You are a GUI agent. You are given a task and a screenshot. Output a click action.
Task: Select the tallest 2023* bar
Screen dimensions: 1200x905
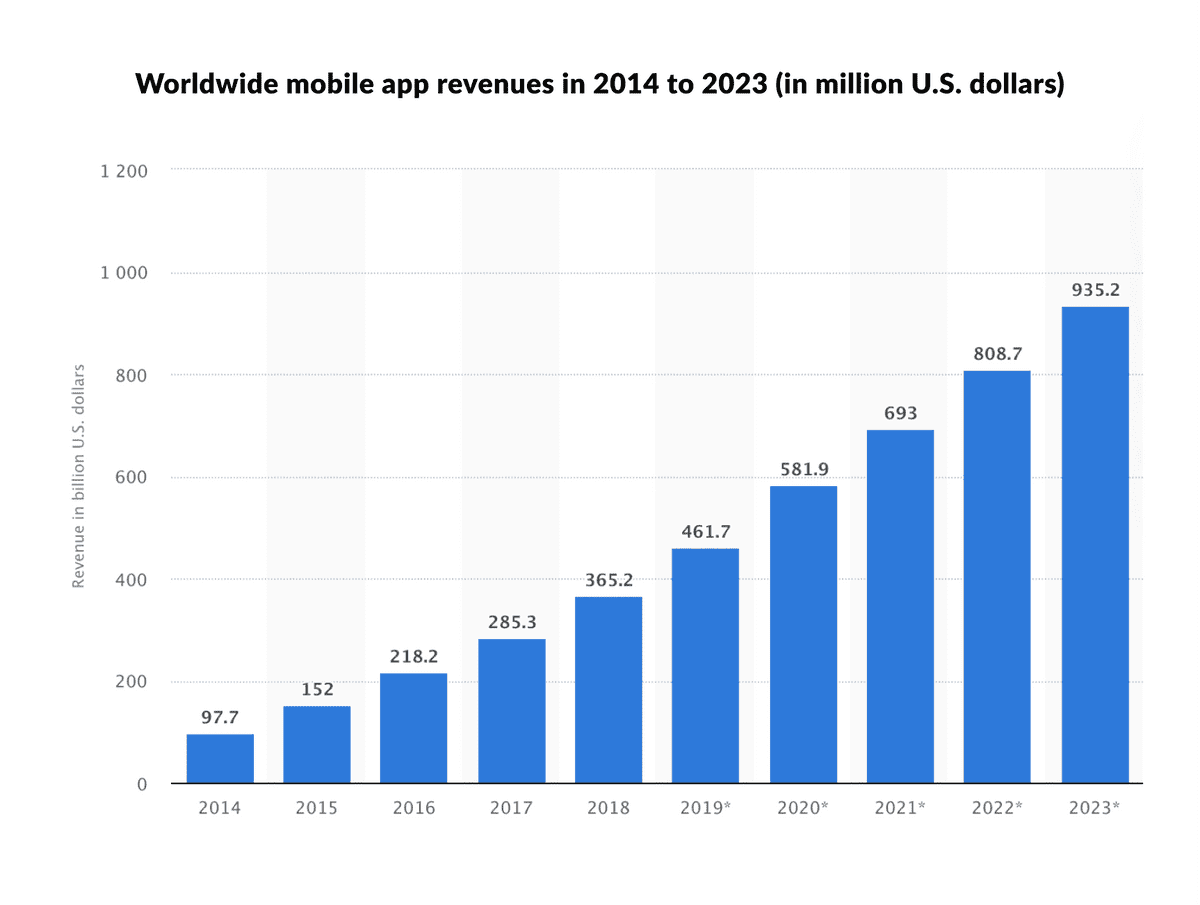[1096, 545]
